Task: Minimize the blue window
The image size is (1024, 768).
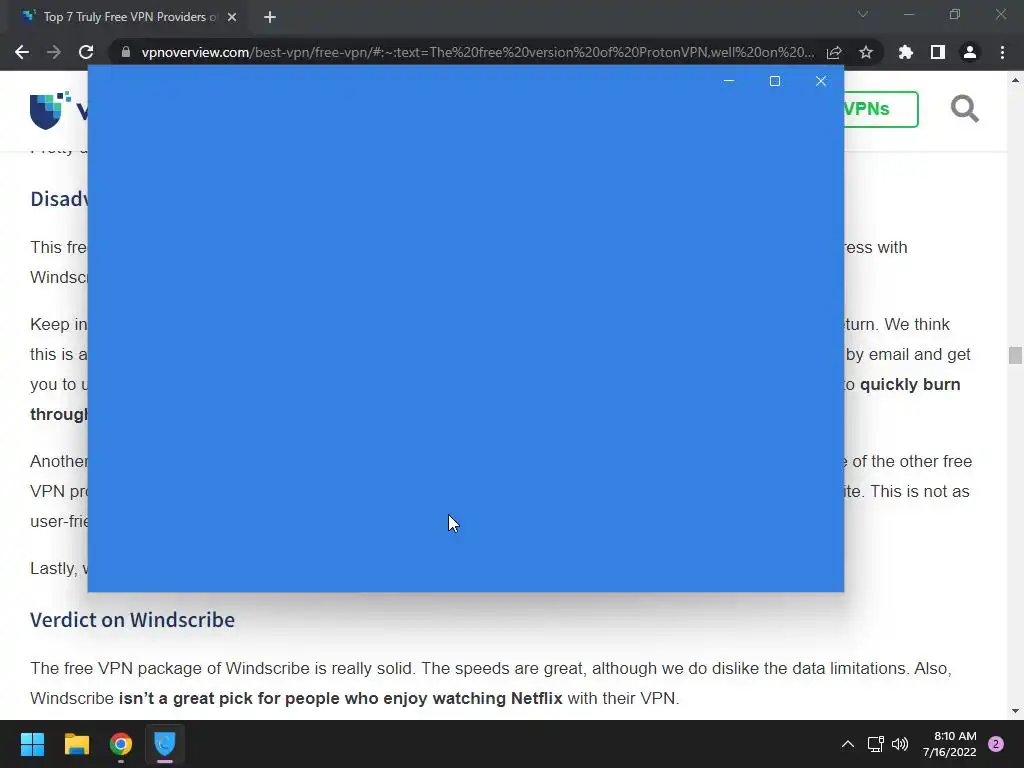Action: tap(729, 81)
